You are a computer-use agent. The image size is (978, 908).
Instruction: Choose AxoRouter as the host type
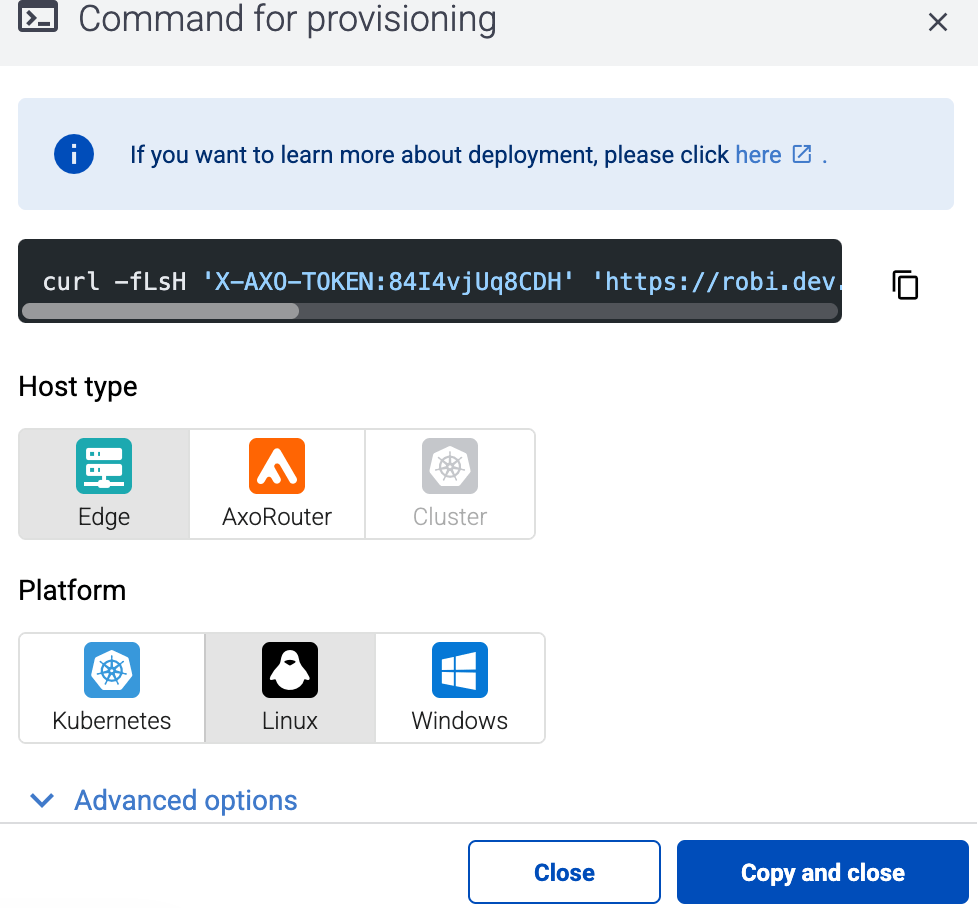(276, 484)
